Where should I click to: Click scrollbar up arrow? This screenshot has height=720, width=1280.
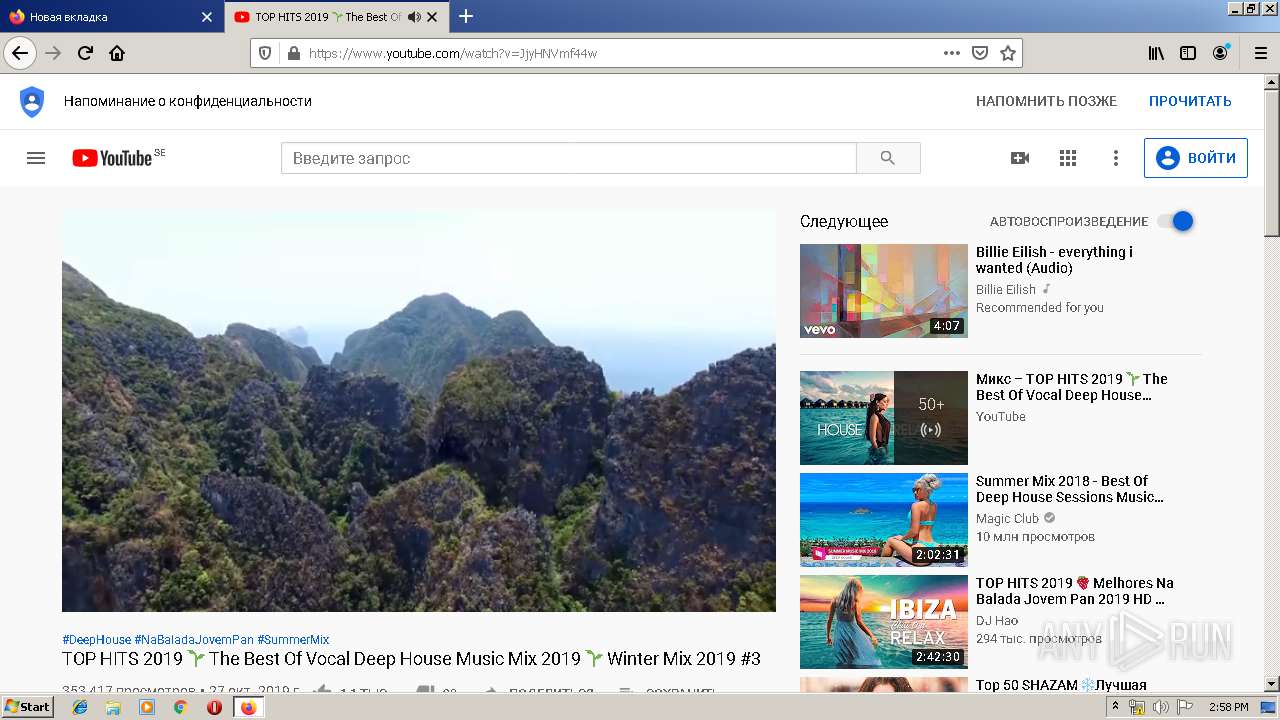pyautogui.click(x=1271, y=84)
